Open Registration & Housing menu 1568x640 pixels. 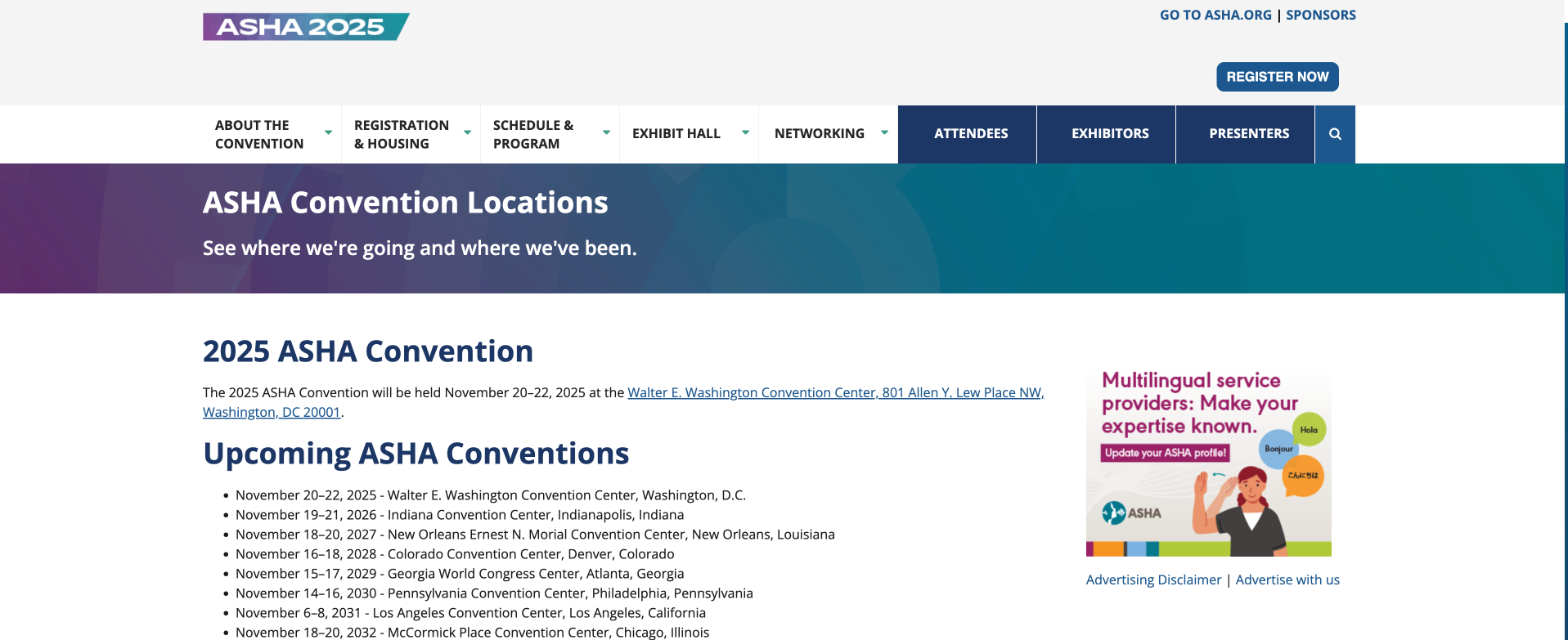(x=402, y=134)
